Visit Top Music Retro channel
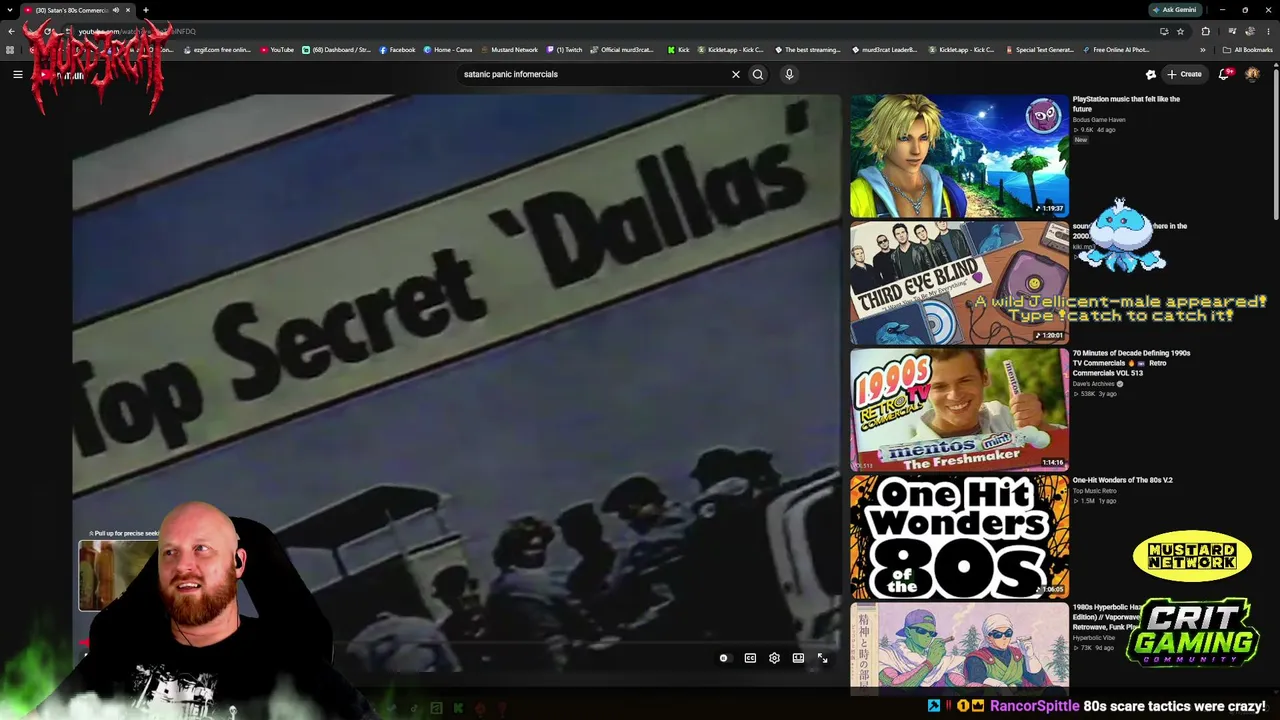Image resolution: width=1280 pixels, height=720 pixels. tap(1095, 491)
